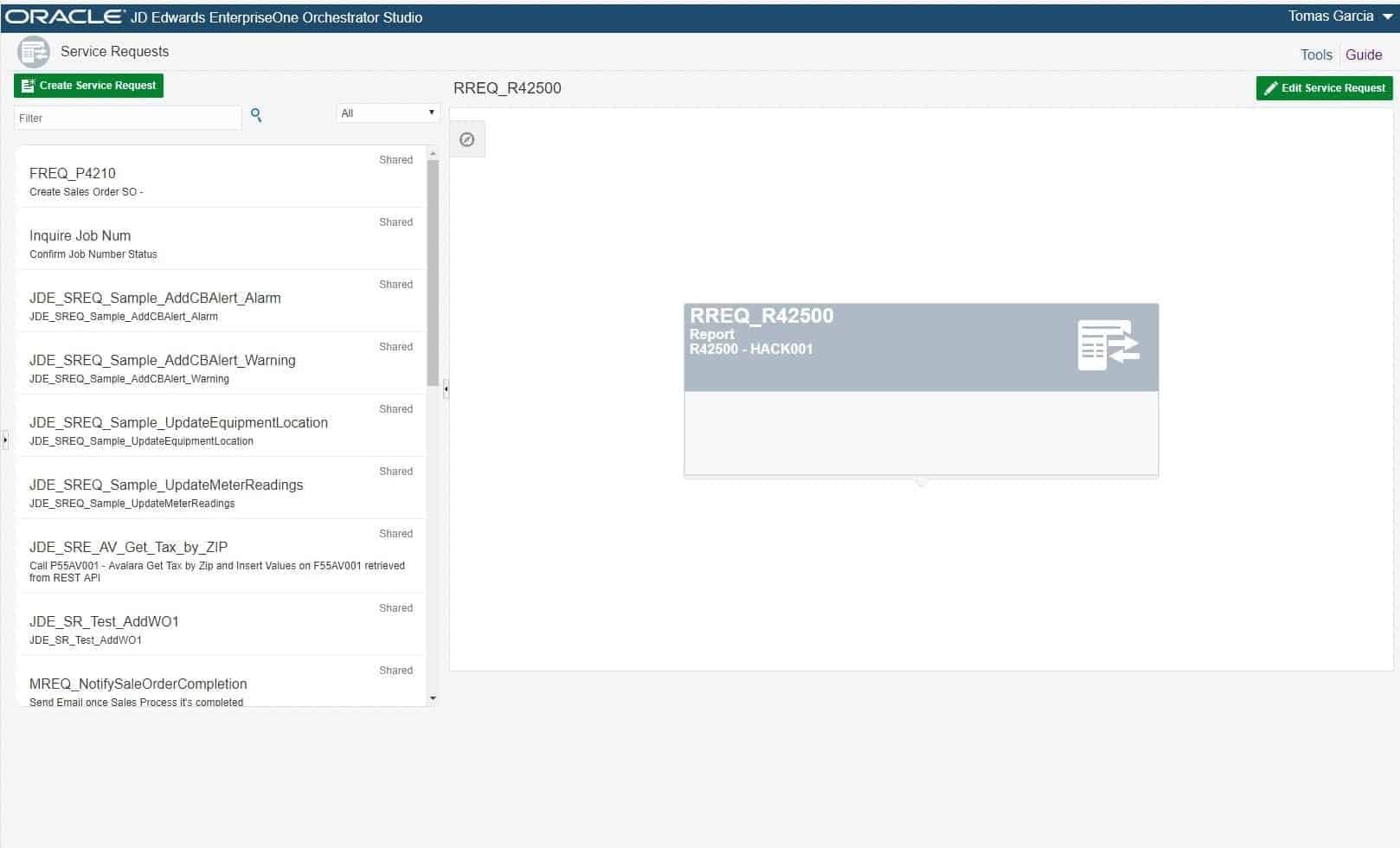
Task: Open the All category dropdown
Action: (388, 113)
